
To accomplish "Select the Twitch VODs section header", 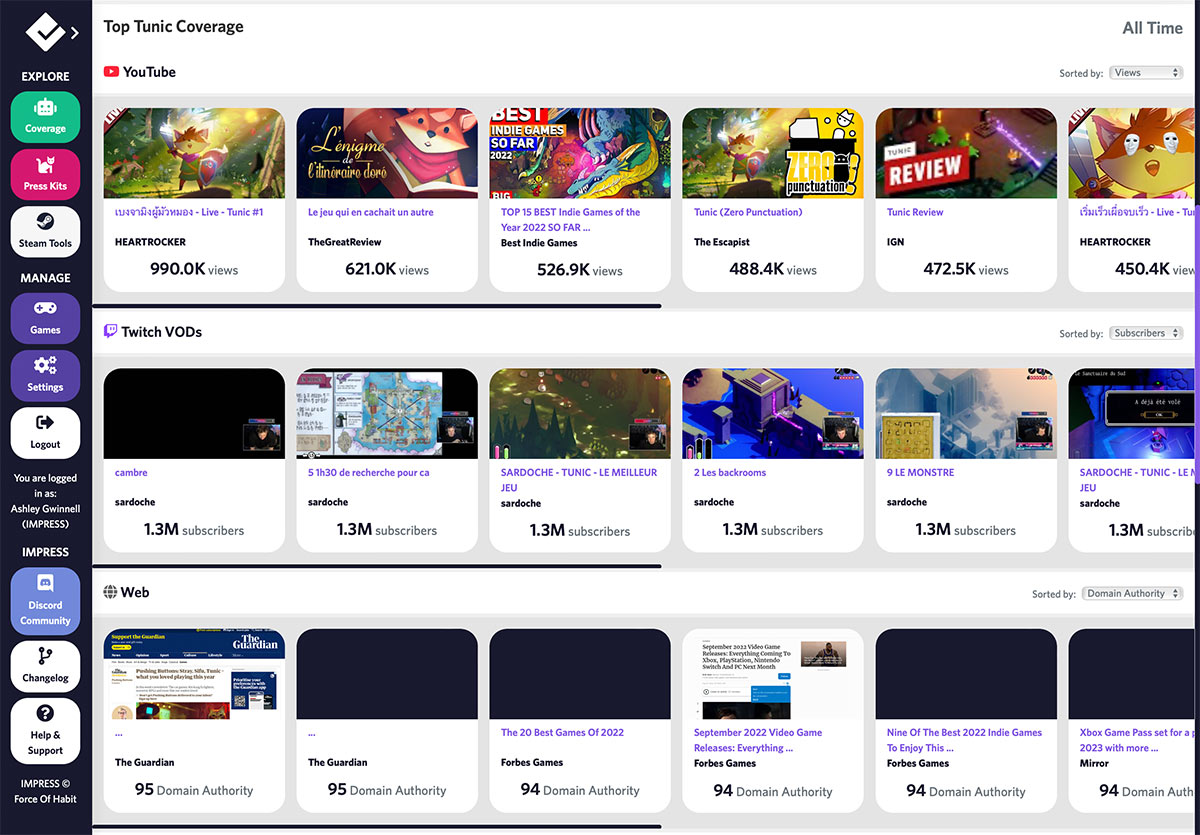I will [153, 331].
